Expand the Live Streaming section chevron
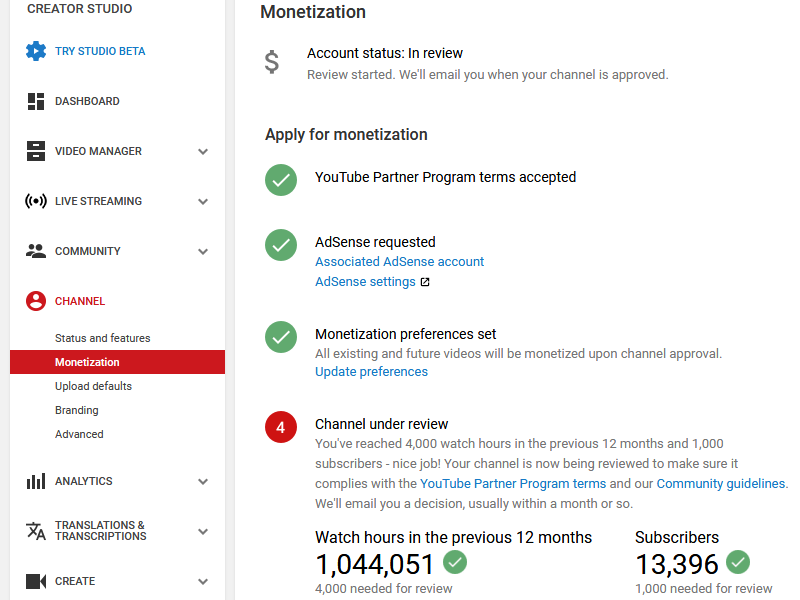 pos(203,202)
